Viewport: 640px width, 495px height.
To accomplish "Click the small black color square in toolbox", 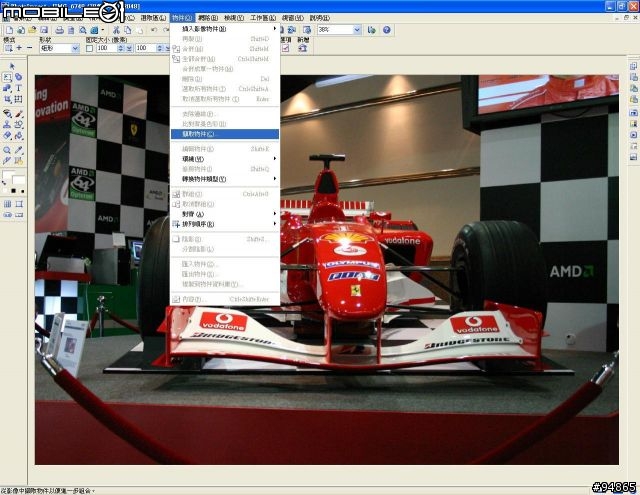I will [x=13, y=191].
